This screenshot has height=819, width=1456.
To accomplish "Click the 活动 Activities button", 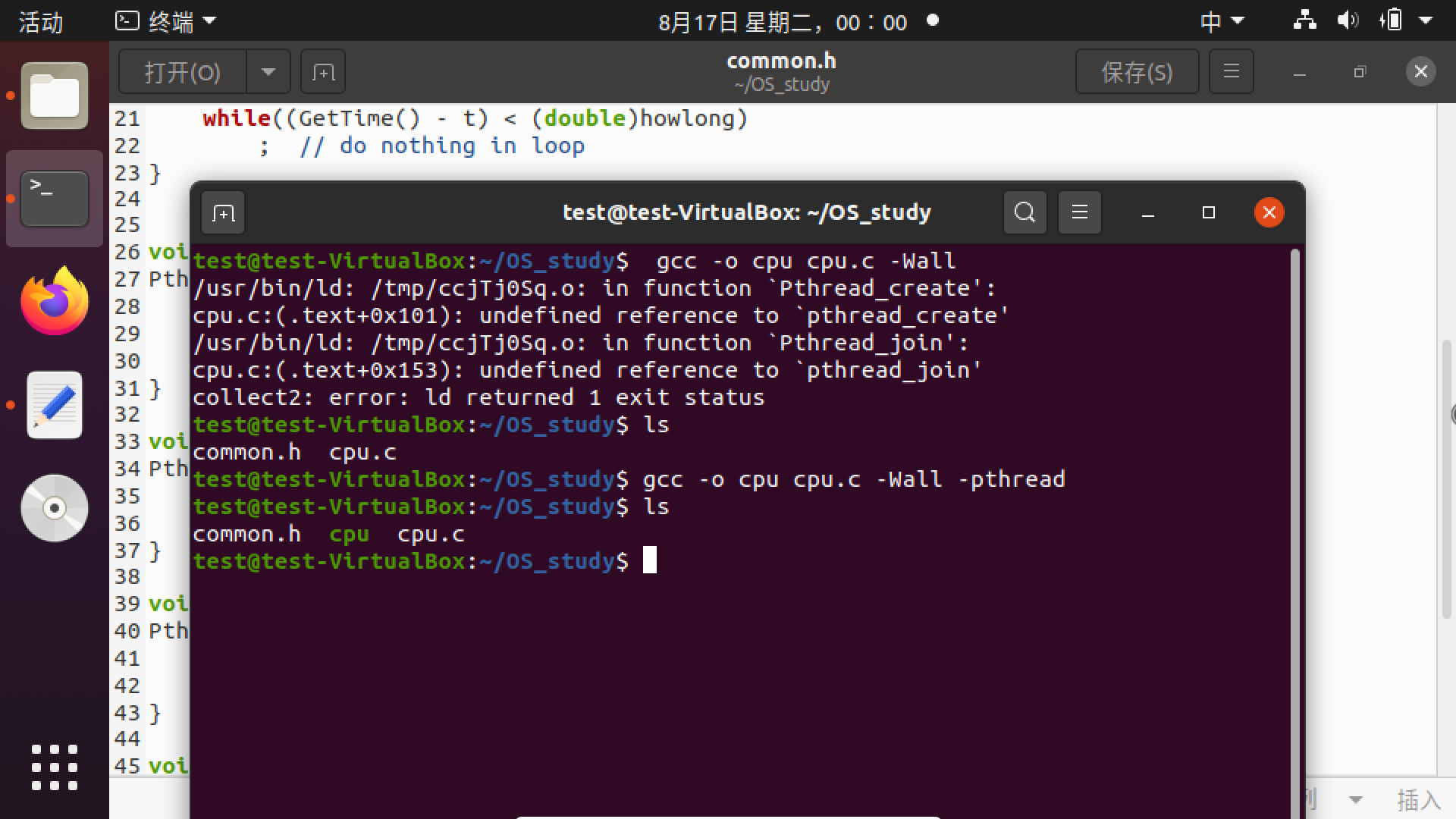I will point(41,21).
